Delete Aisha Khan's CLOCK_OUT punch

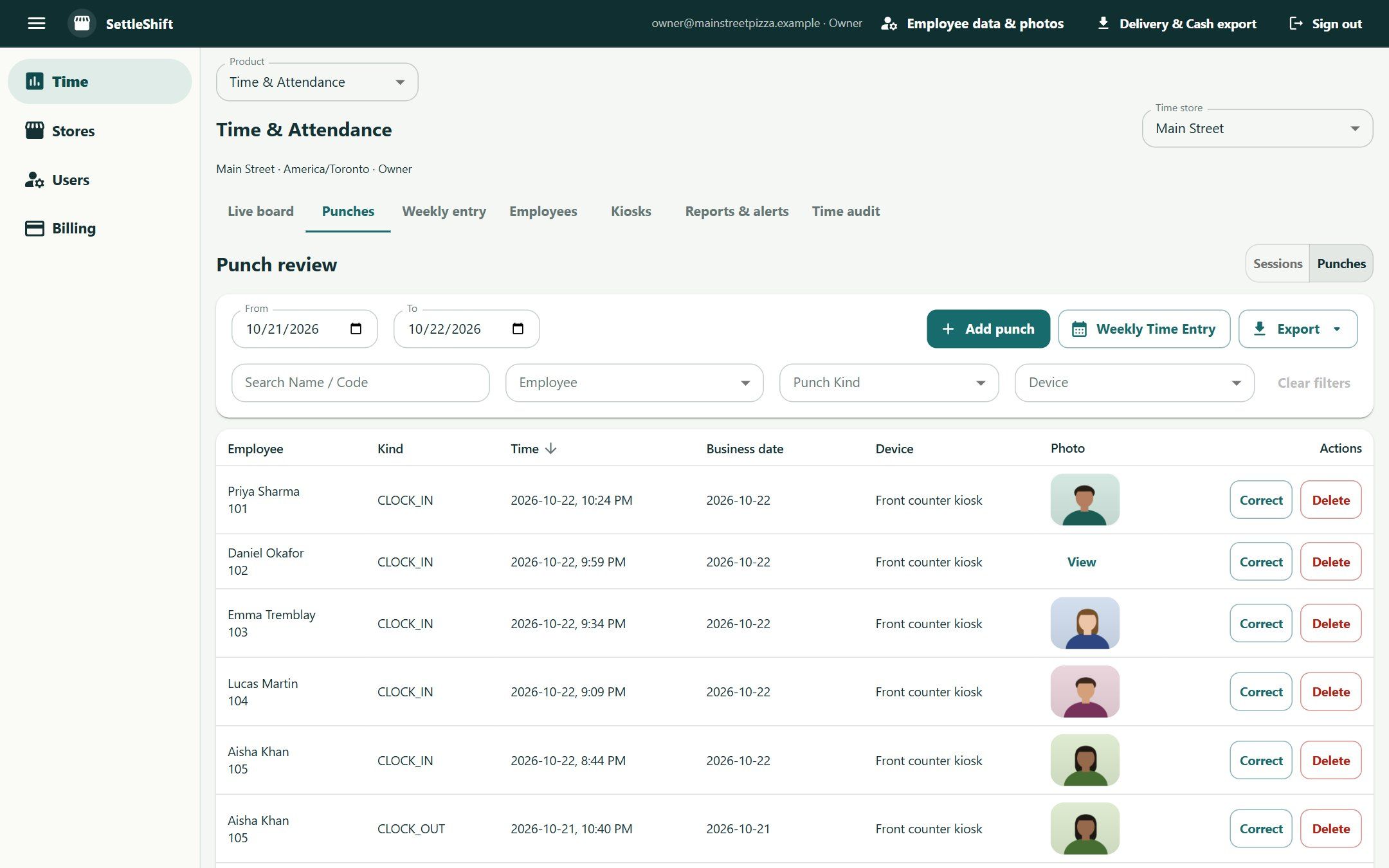1330,829
